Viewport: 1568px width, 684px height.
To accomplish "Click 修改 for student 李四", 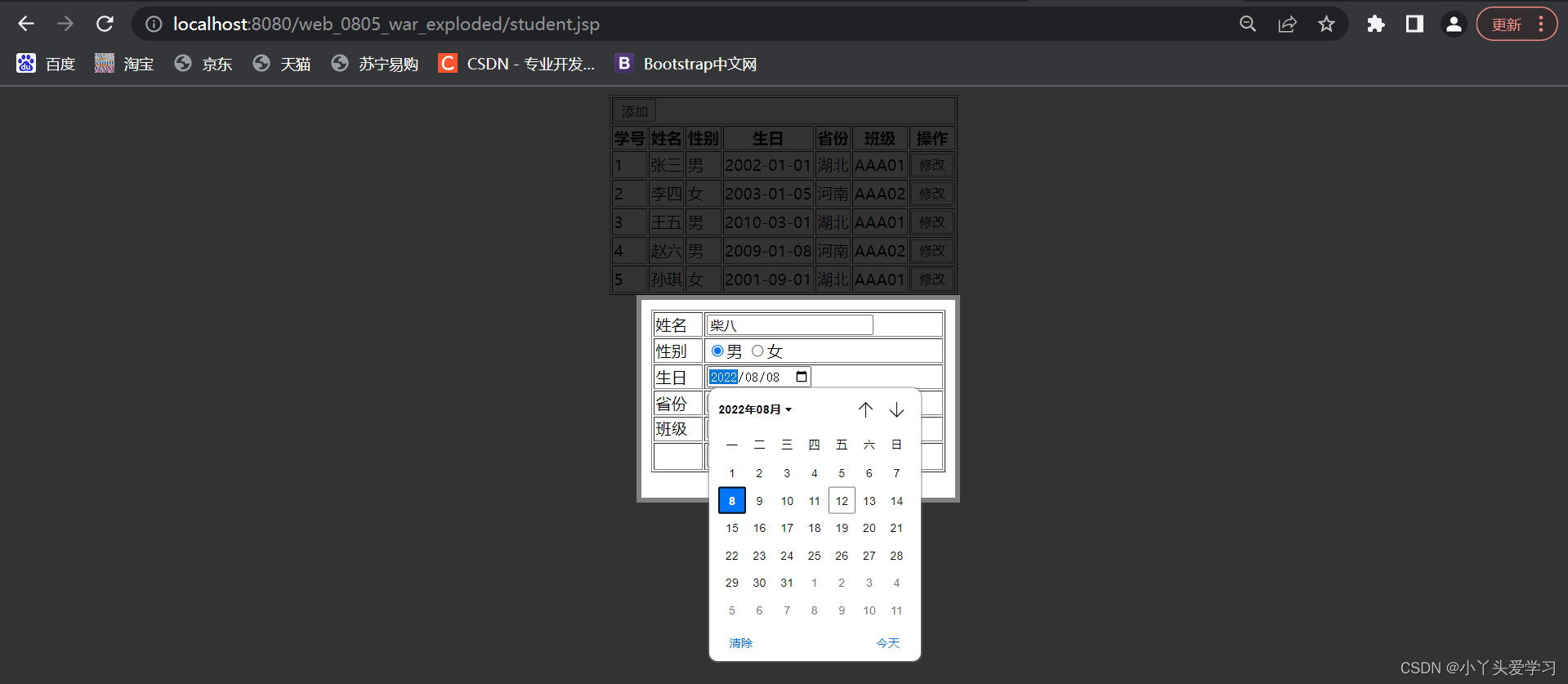I will 931,194.
